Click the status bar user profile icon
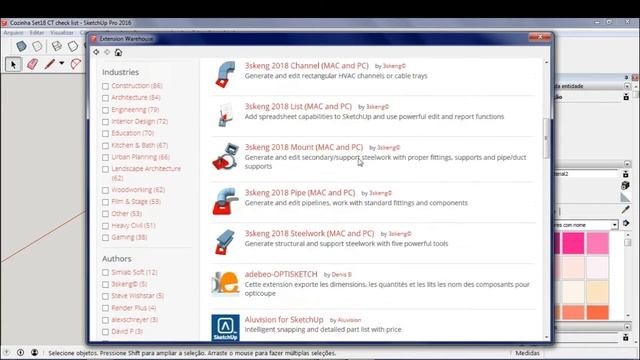The height and width of the screenshot is (360, 640). coord(35,352)
